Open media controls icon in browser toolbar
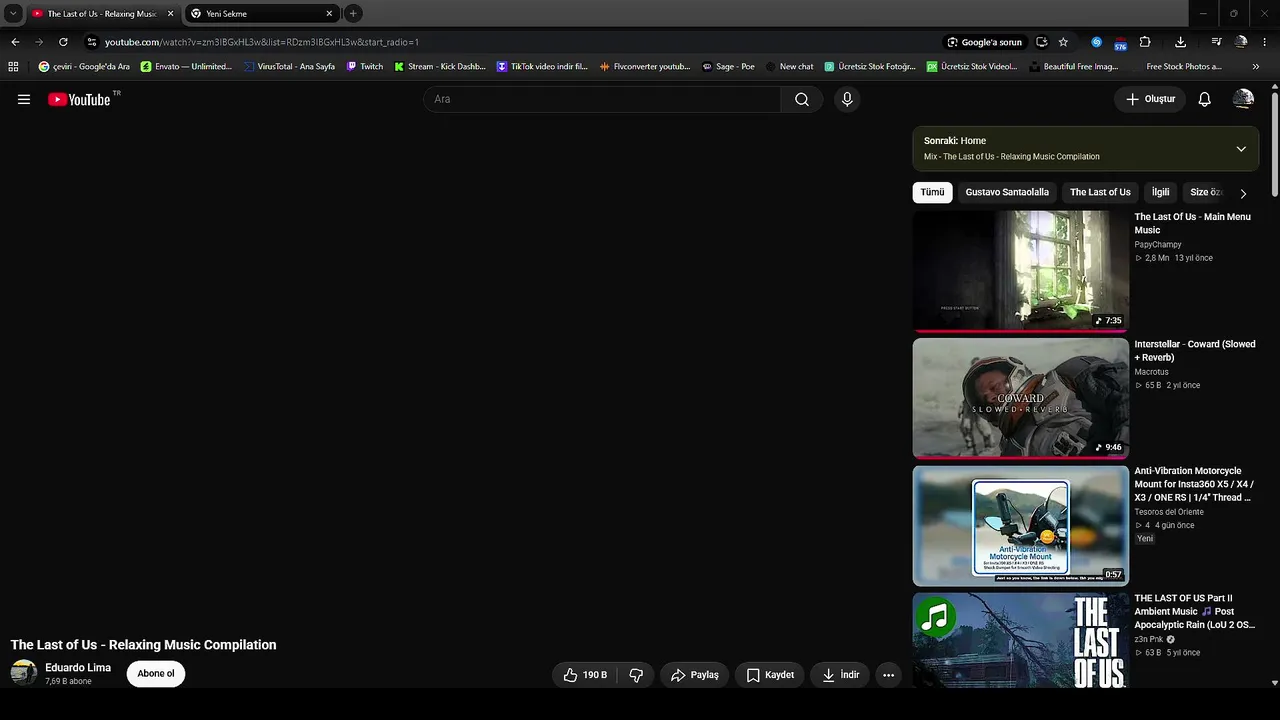This screenshot has height=720, width=1280. point(1216,42)
